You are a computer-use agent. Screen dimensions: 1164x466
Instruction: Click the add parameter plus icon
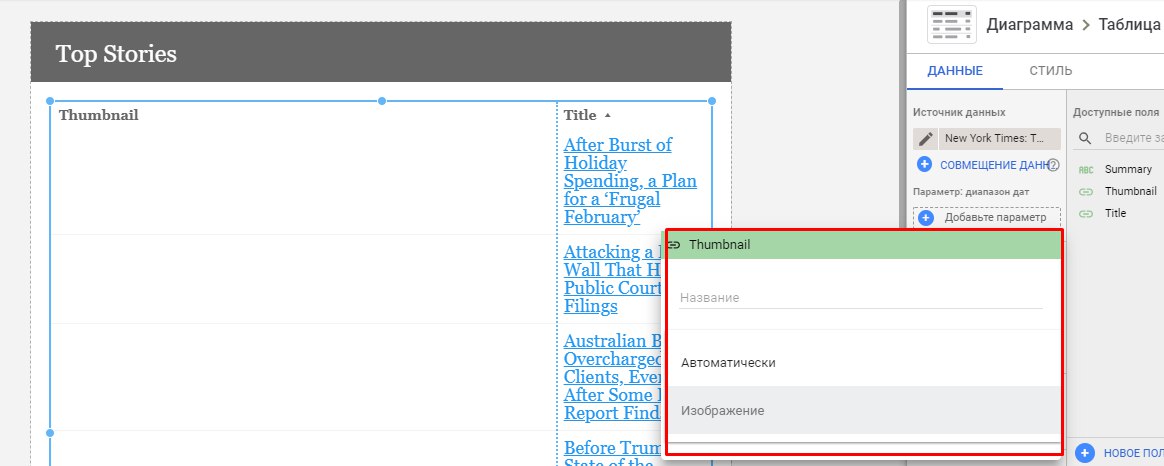(925, 217)
